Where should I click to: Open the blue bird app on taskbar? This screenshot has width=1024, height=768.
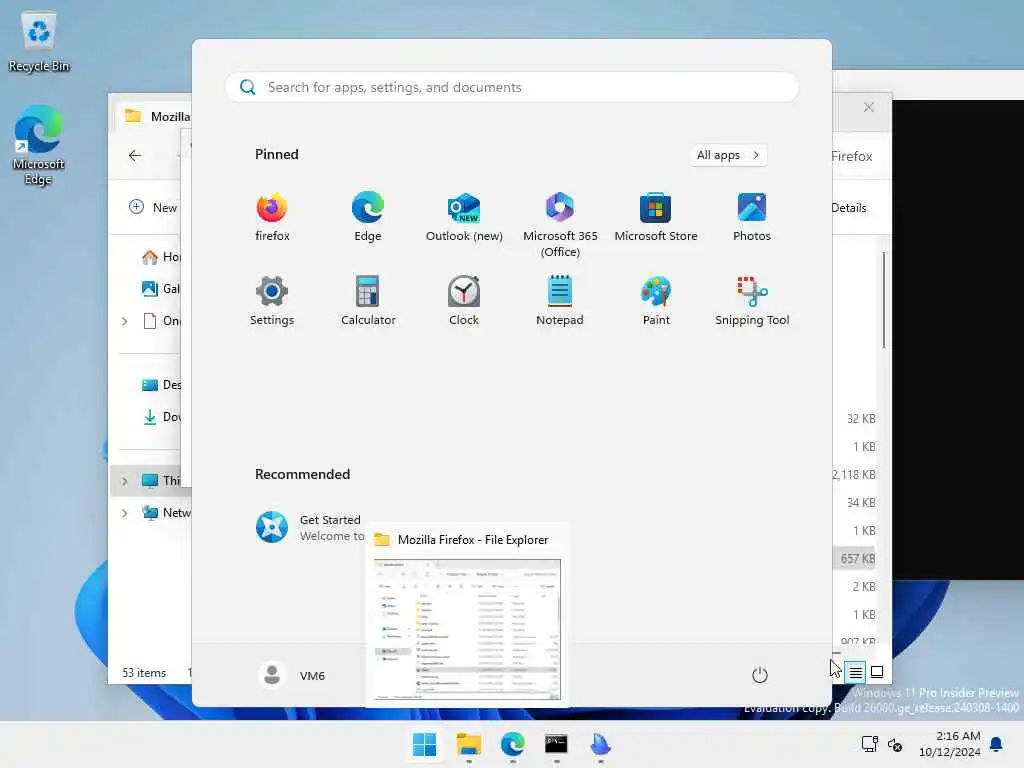point(600,744)
